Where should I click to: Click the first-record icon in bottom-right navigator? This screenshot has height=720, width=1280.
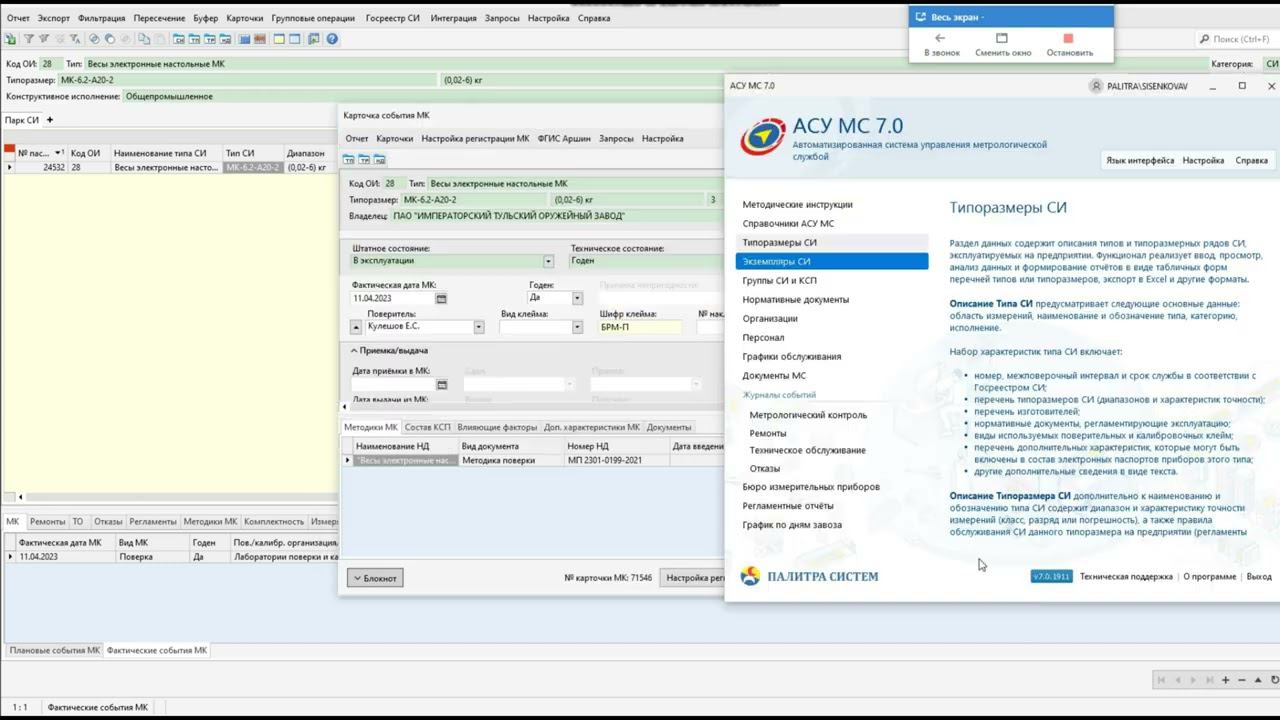pyautogui.click(x=1161, y=680)
